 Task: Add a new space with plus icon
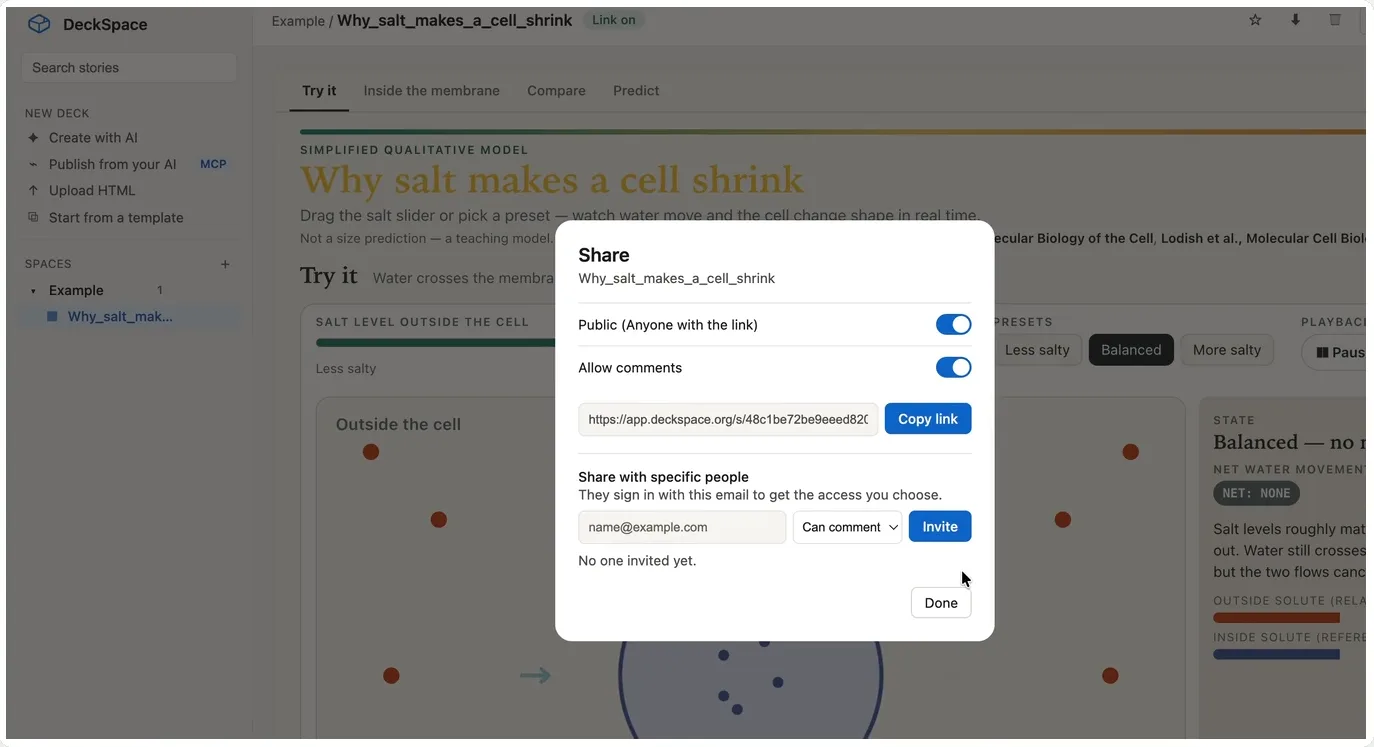225,264
